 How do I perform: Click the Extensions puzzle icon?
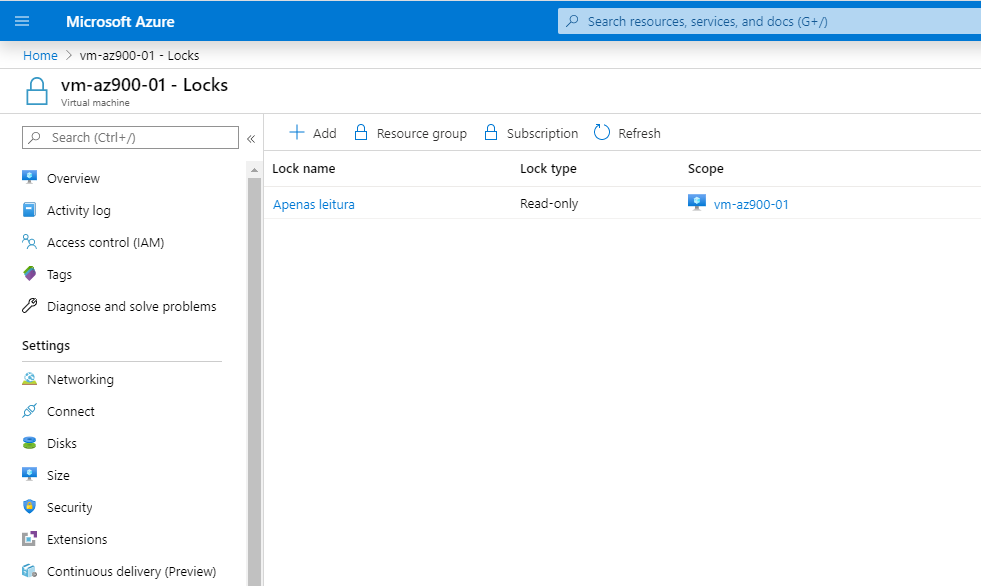[29, 538]
